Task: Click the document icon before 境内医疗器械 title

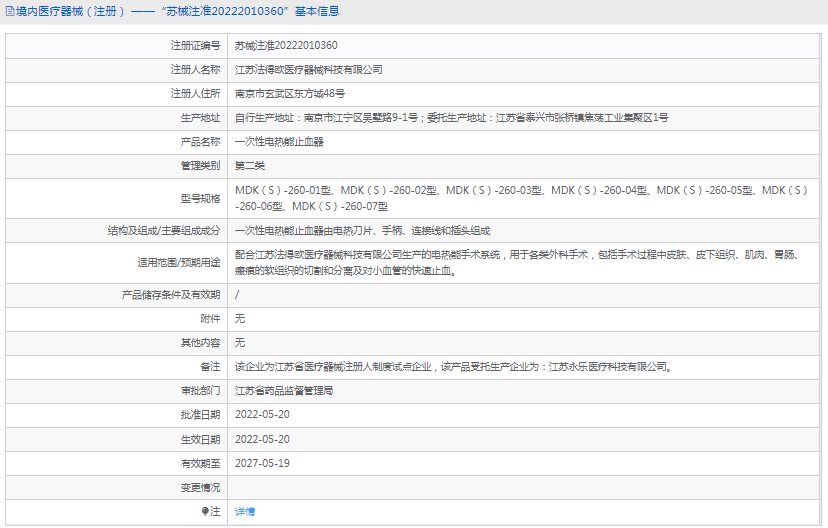Action: (x=10, y=11)
